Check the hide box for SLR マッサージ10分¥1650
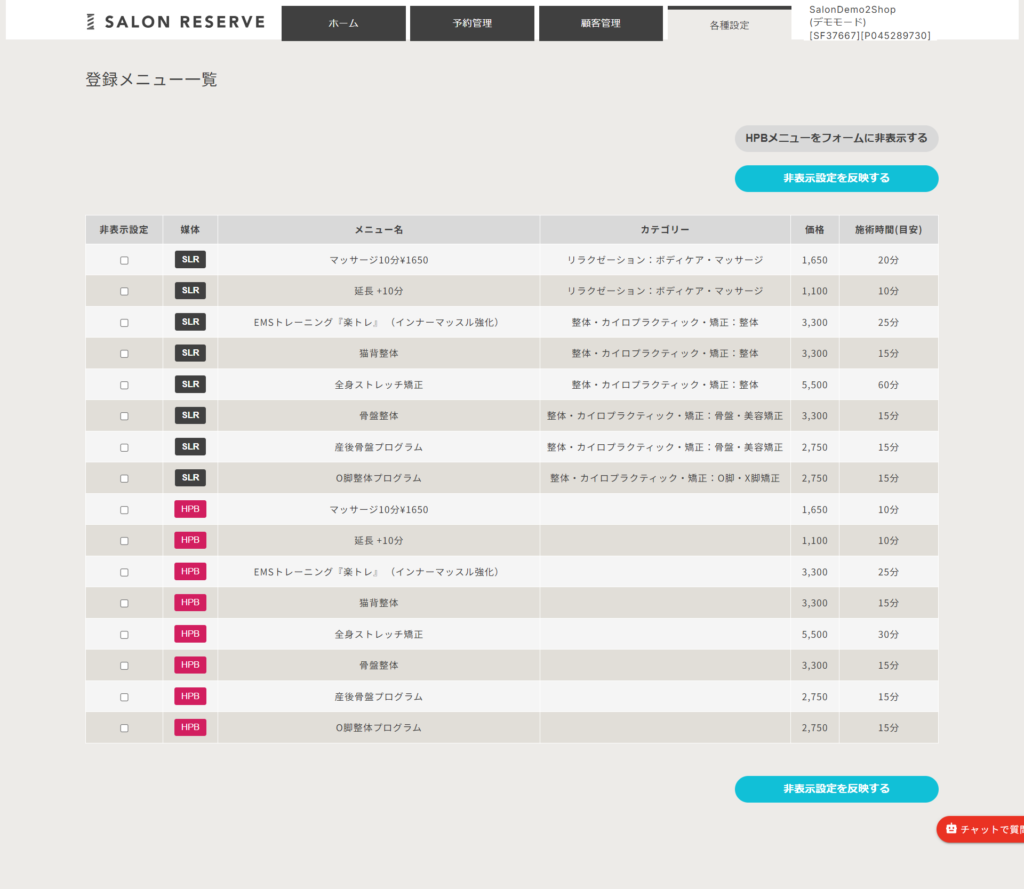 click(124, 260)
